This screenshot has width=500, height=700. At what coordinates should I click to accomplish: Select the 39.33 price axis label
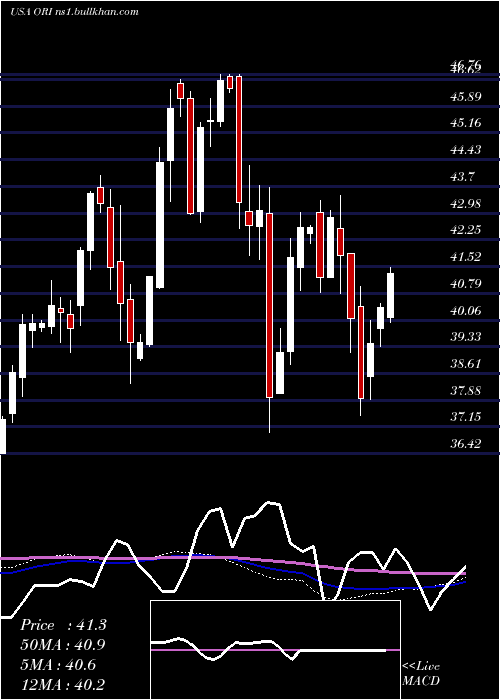click(466, 337)
